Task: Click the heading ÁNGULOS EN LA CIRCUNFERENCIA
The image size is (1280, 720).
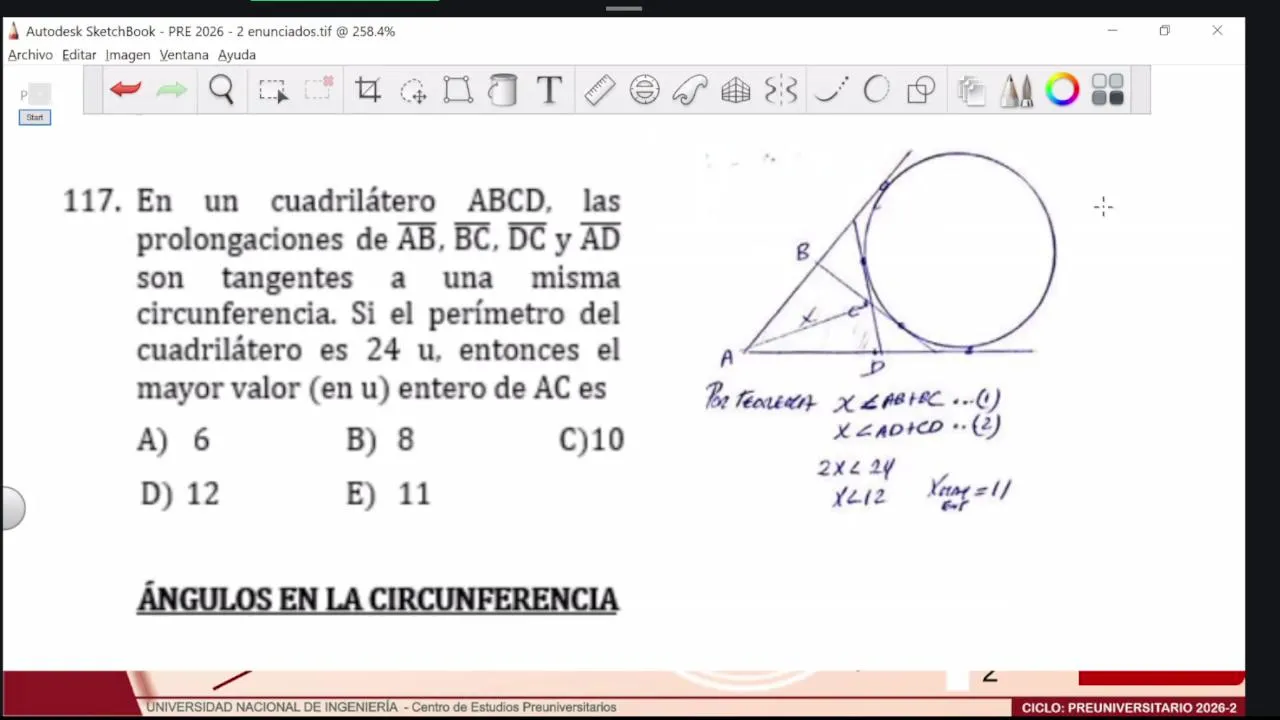Action: 378,599
